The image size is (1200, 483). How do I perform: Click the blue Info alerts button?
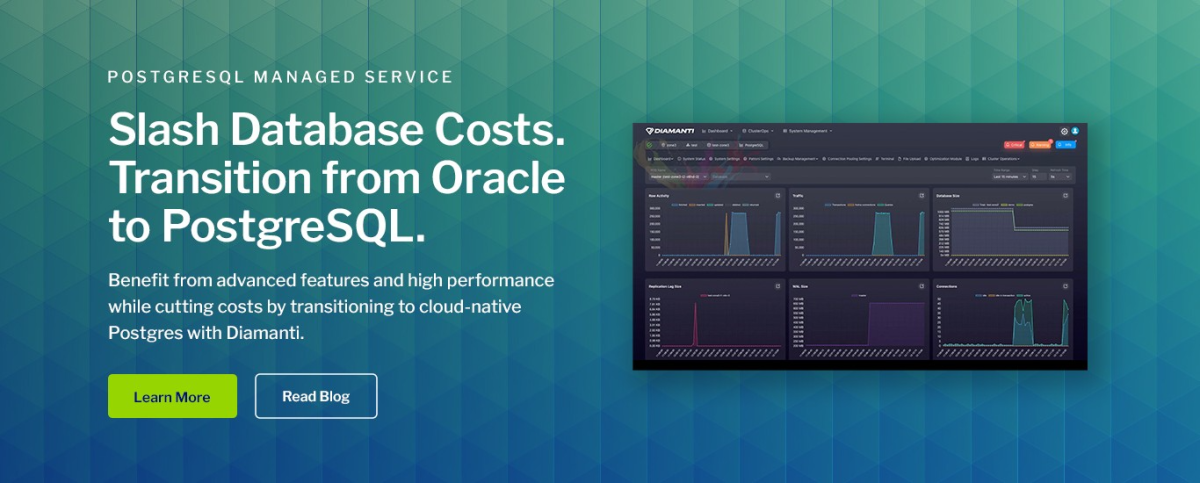coord(1066,145)
